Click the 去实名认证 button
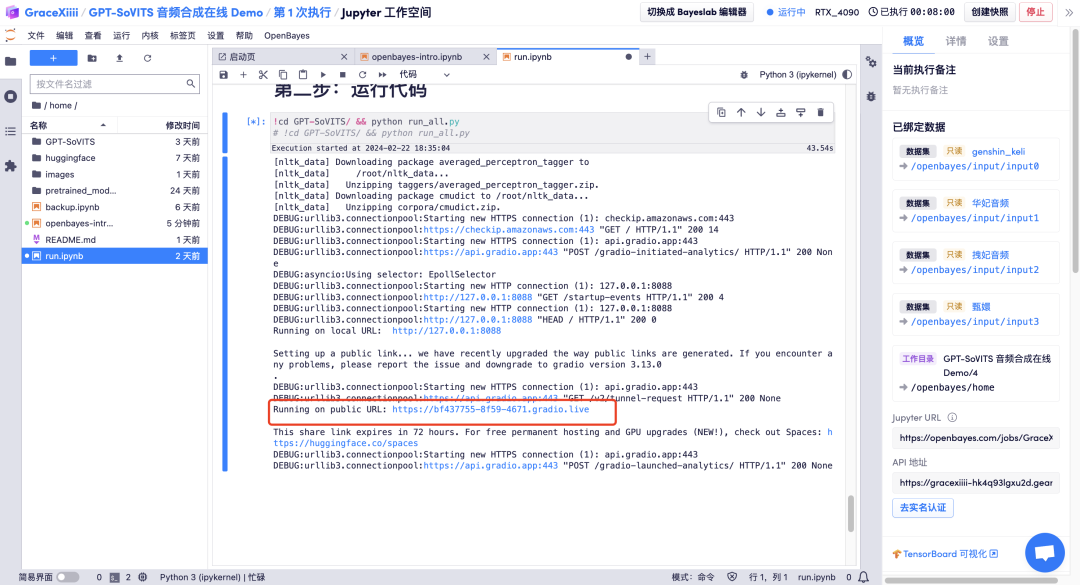 [923, 508]
